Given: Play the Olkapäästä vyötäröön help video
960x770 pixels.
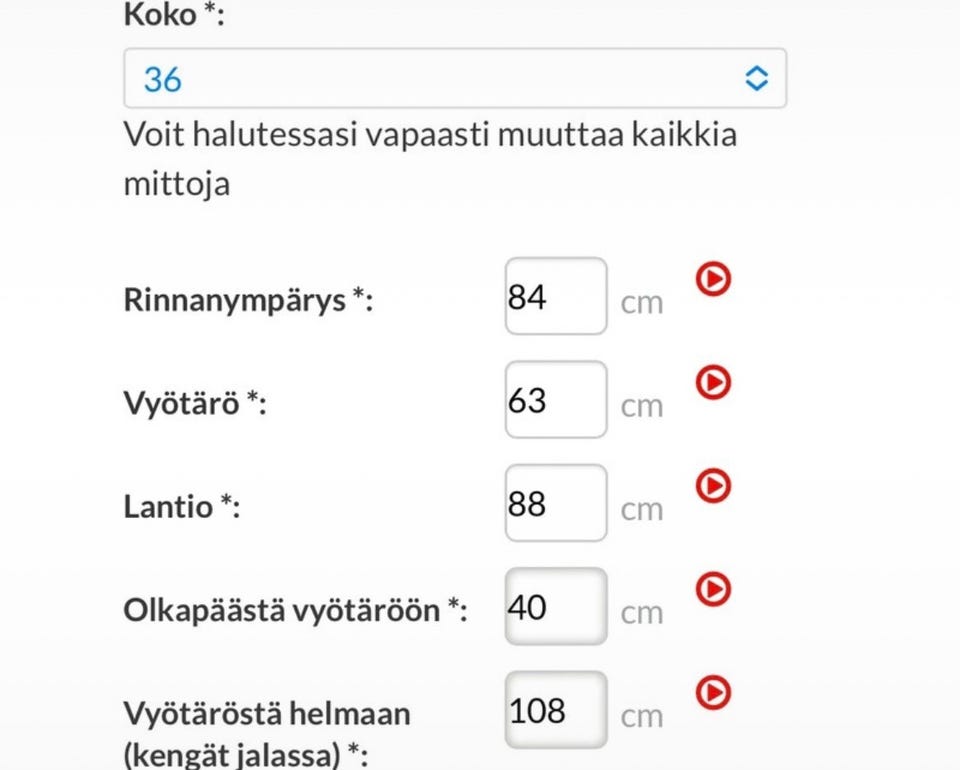Looking at the screenshot, I should 712,591.
